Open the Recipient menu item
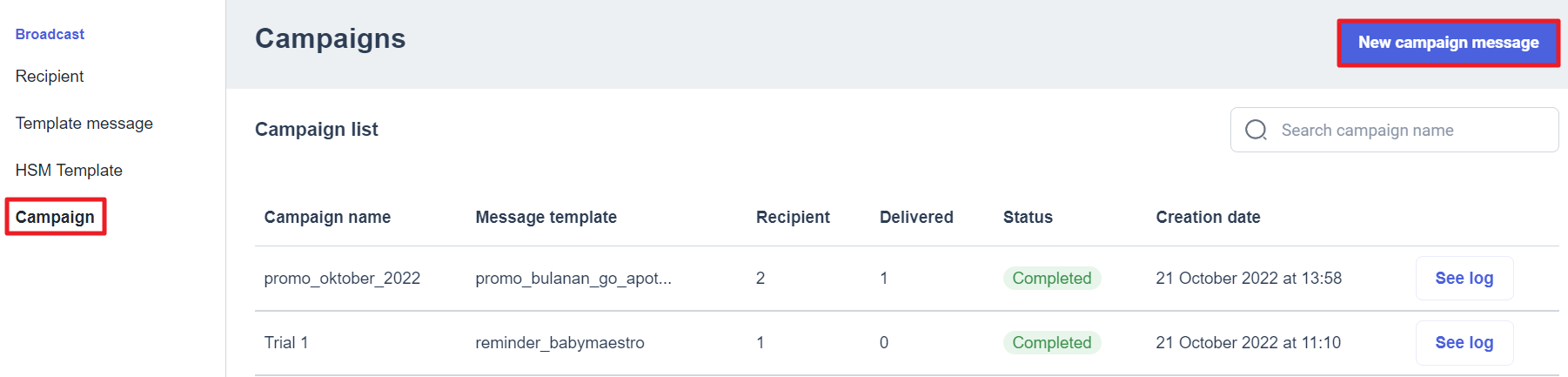The image size is (1568, 377). (x=50, y=77)
